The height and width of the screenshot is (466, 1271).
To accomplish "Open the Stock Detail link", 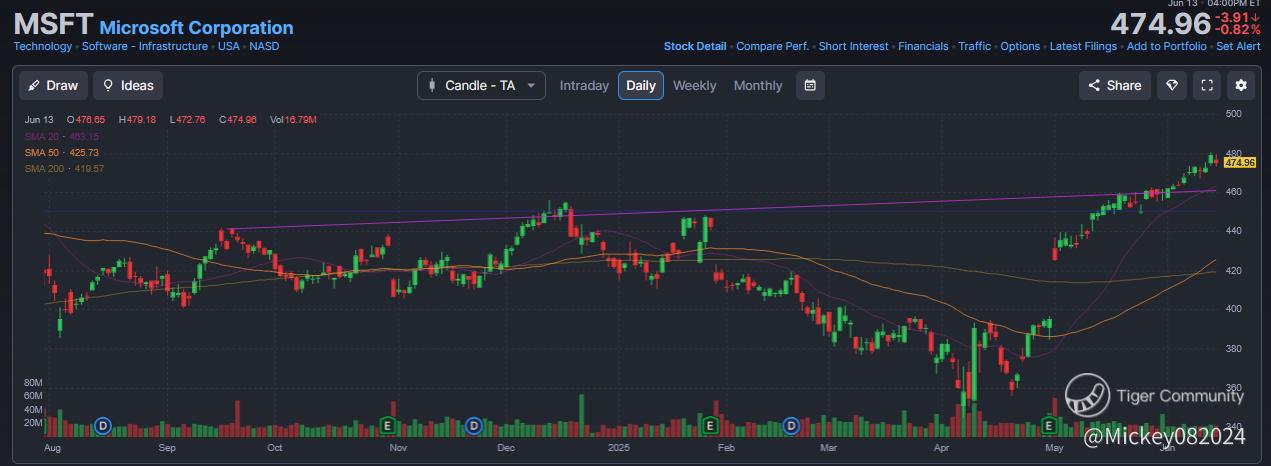I will 695,46.
